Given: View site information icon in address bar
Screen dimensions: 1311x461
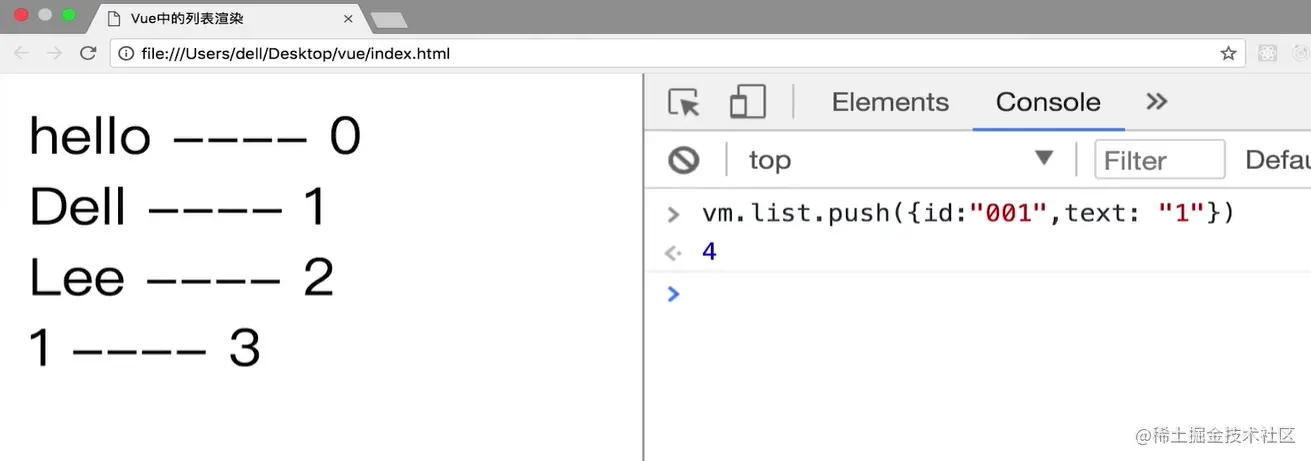Looking at the screenshot, I should 126,53.
